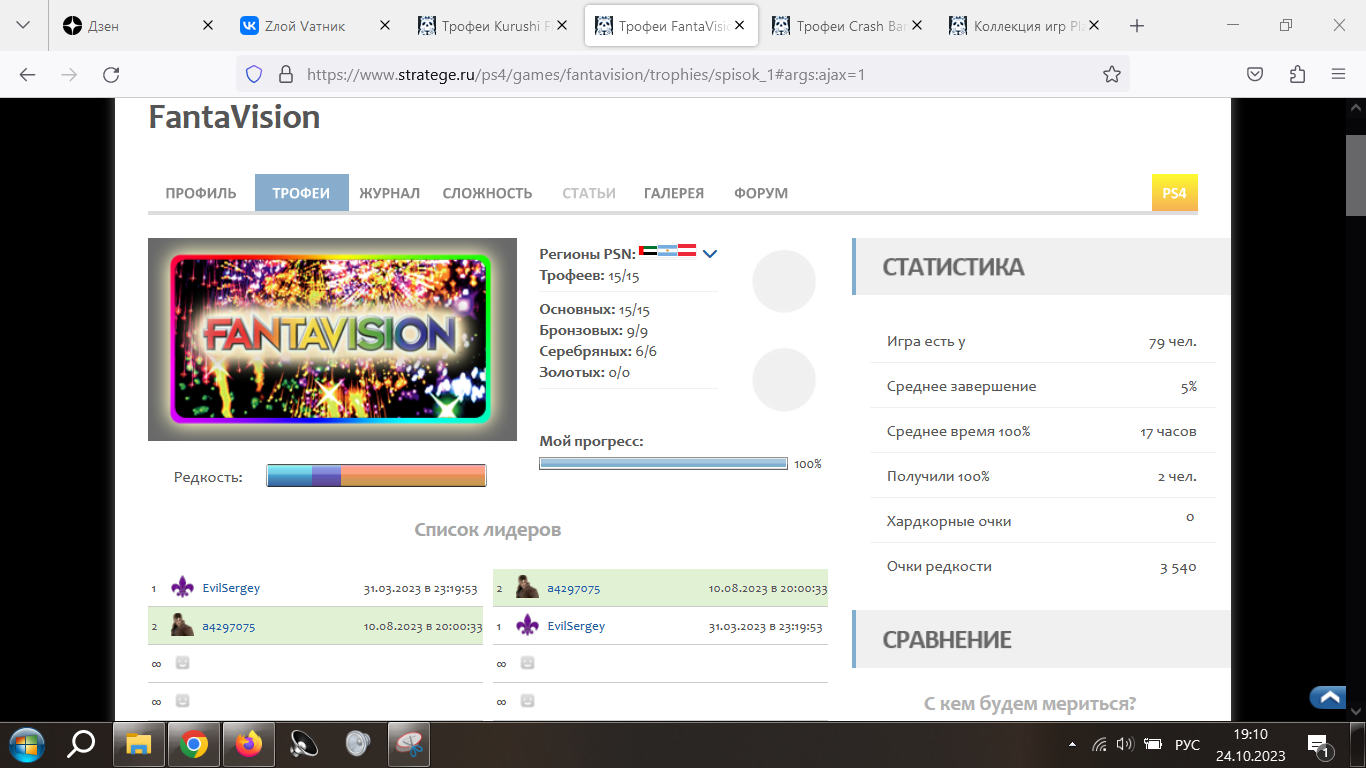Go back to previous page
The image size is (1366, 768).
pyautogui.click(x=27, y=74)
